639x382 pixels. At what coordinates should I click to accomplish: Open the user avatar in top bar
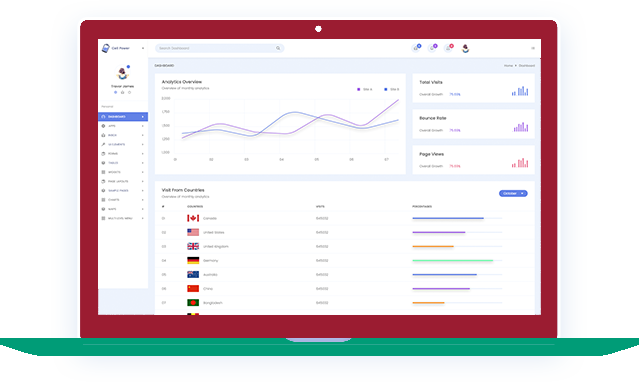coord(465,49)
